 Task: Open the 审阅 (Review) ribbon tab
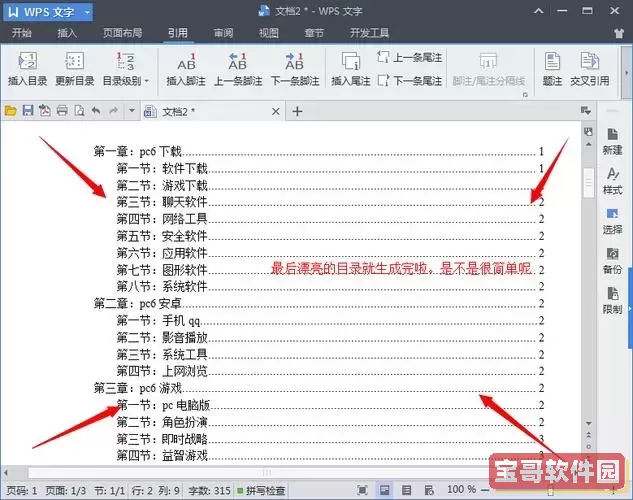[223, 33]
